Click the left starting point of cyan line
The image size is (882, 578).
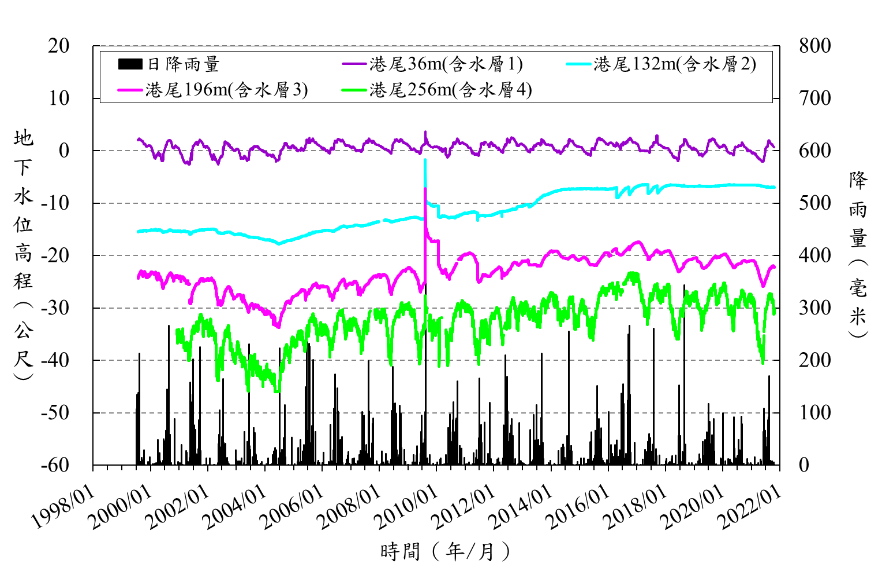[138, 231]
